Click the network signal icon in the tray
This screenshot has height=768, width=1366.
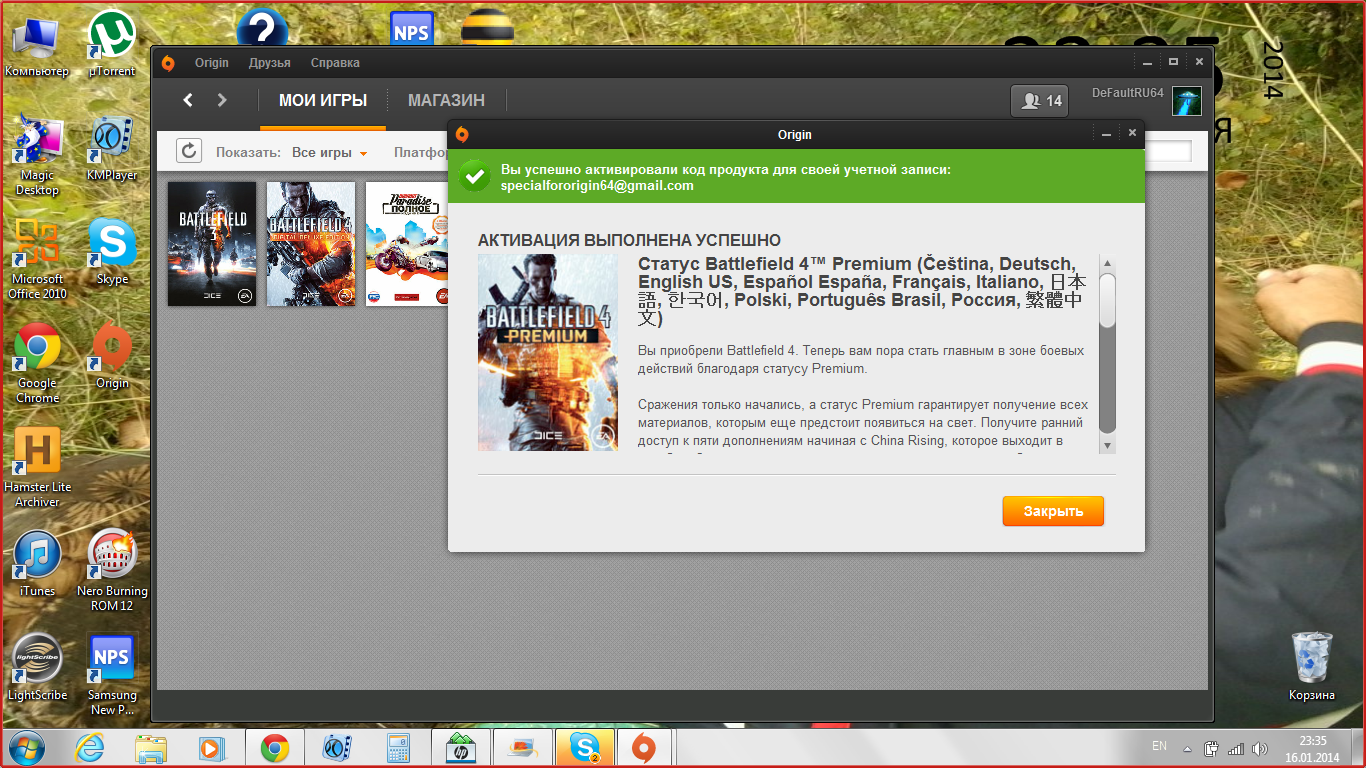click(1235, 748)
